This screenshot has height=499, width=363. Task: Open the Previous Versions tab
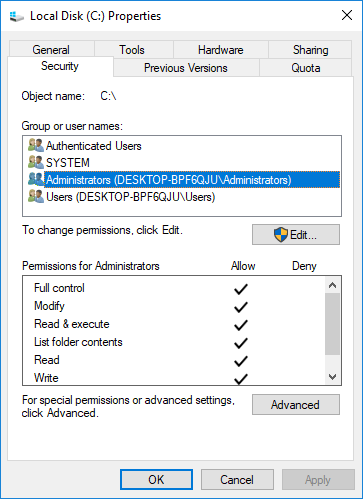pos(186,68)
